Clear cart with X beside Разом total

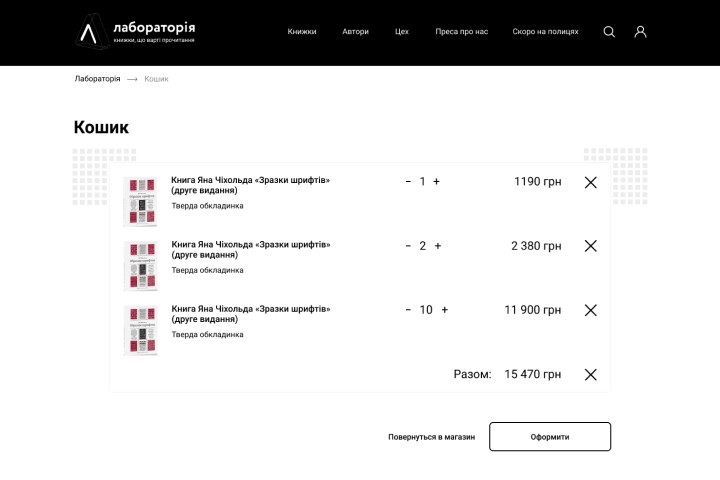click(x=591, y=374)
